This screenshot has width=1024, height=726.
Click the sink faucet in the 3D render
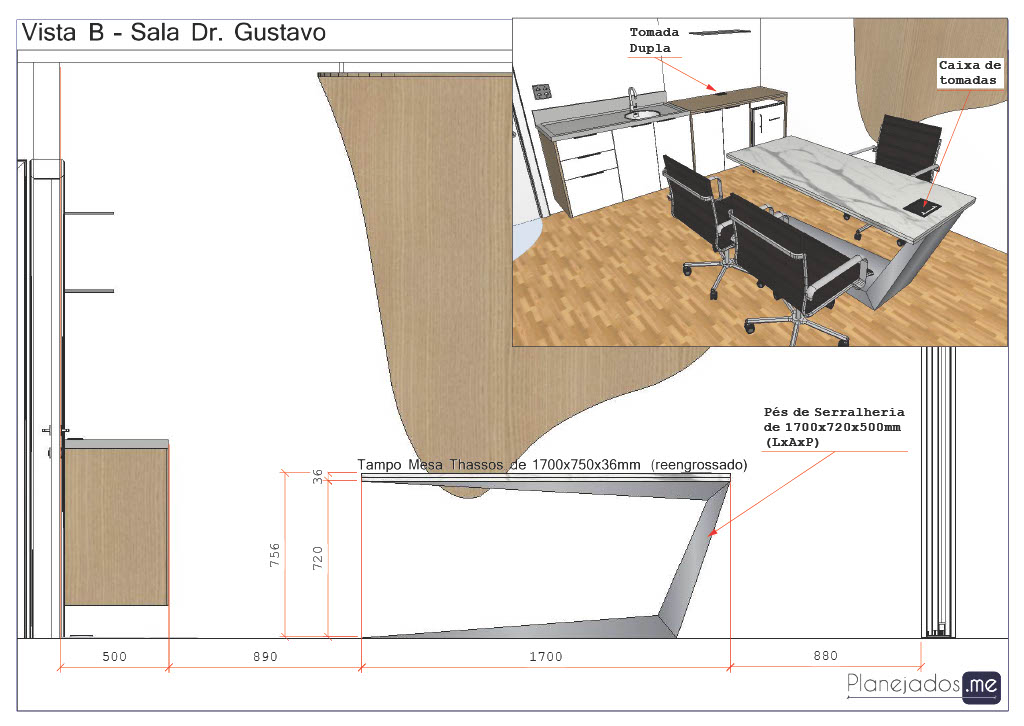[x=633, y=100]
